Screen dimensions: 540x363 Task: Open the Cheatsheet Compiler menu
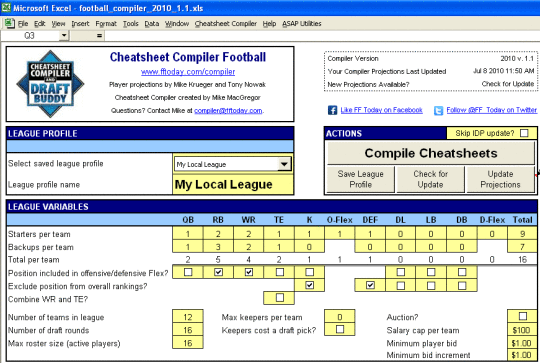[x=226, y=23]
